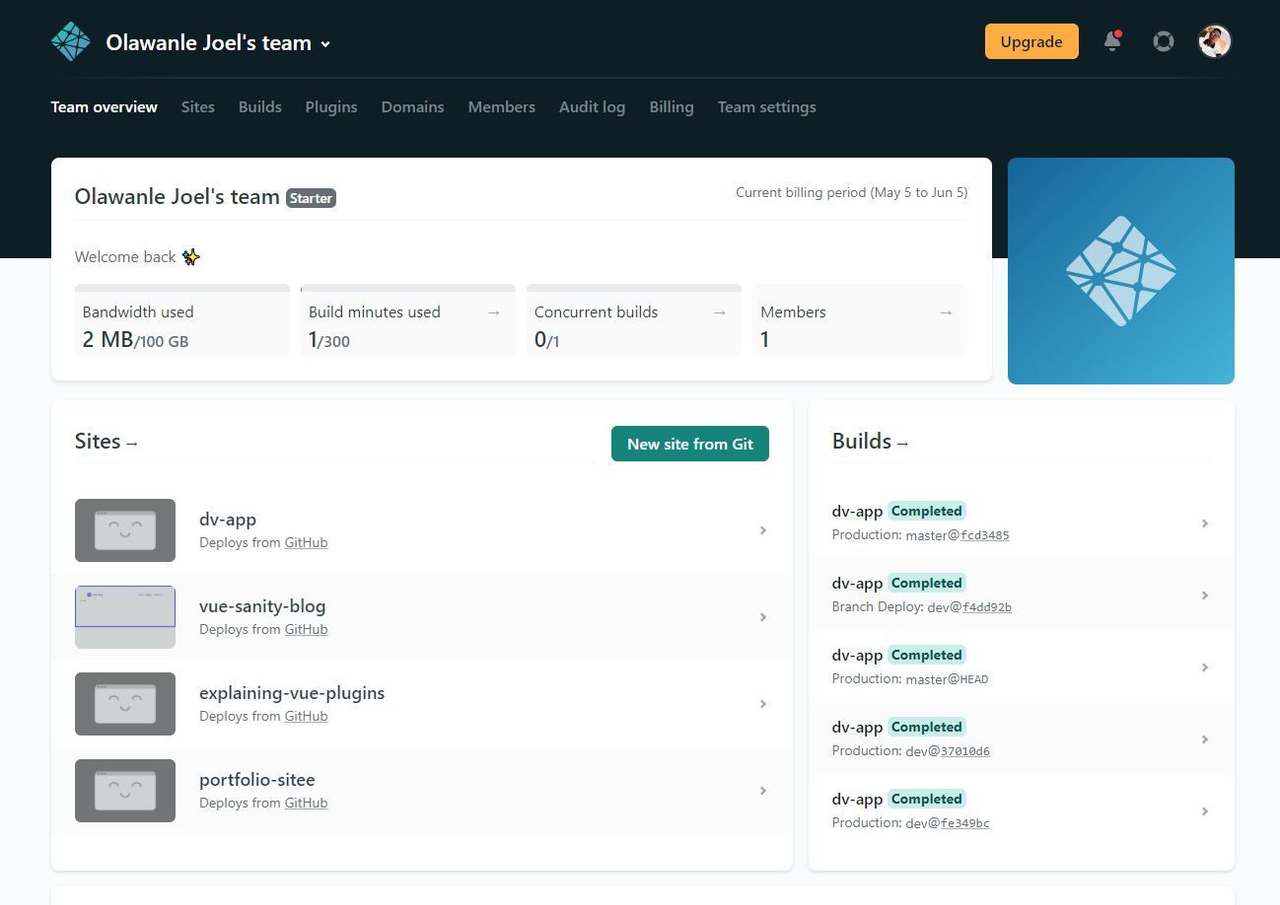The image size is (1280, 905).
Task: Open your profile avatar menu
Action: (x=1214, y=41)
